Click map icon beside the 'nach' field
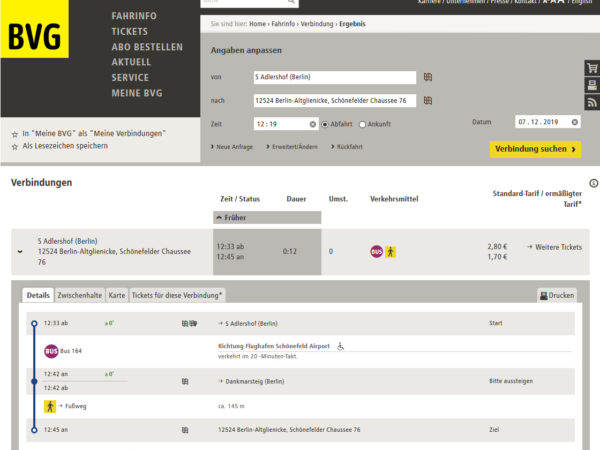This screenshot has height=450, width=600. click(x=428, y=100)
